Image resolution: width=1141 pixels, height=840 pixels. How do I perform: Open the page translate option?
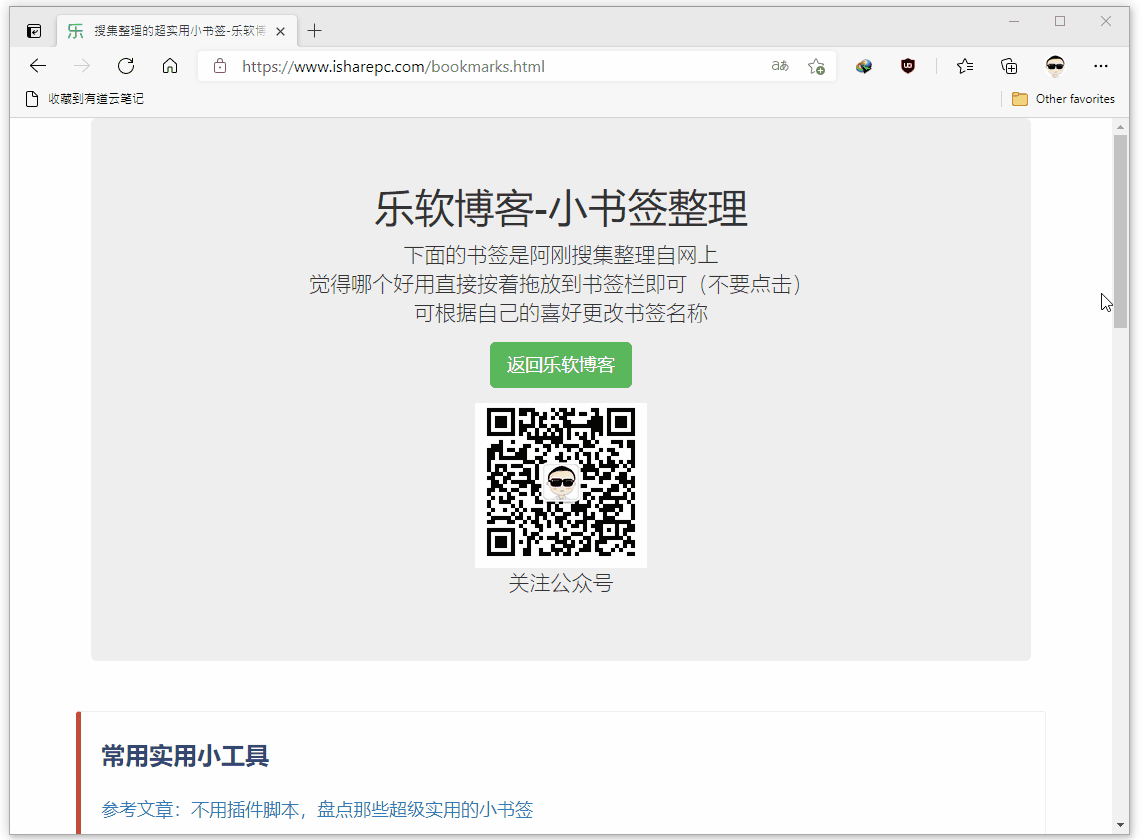pos(780,66)
